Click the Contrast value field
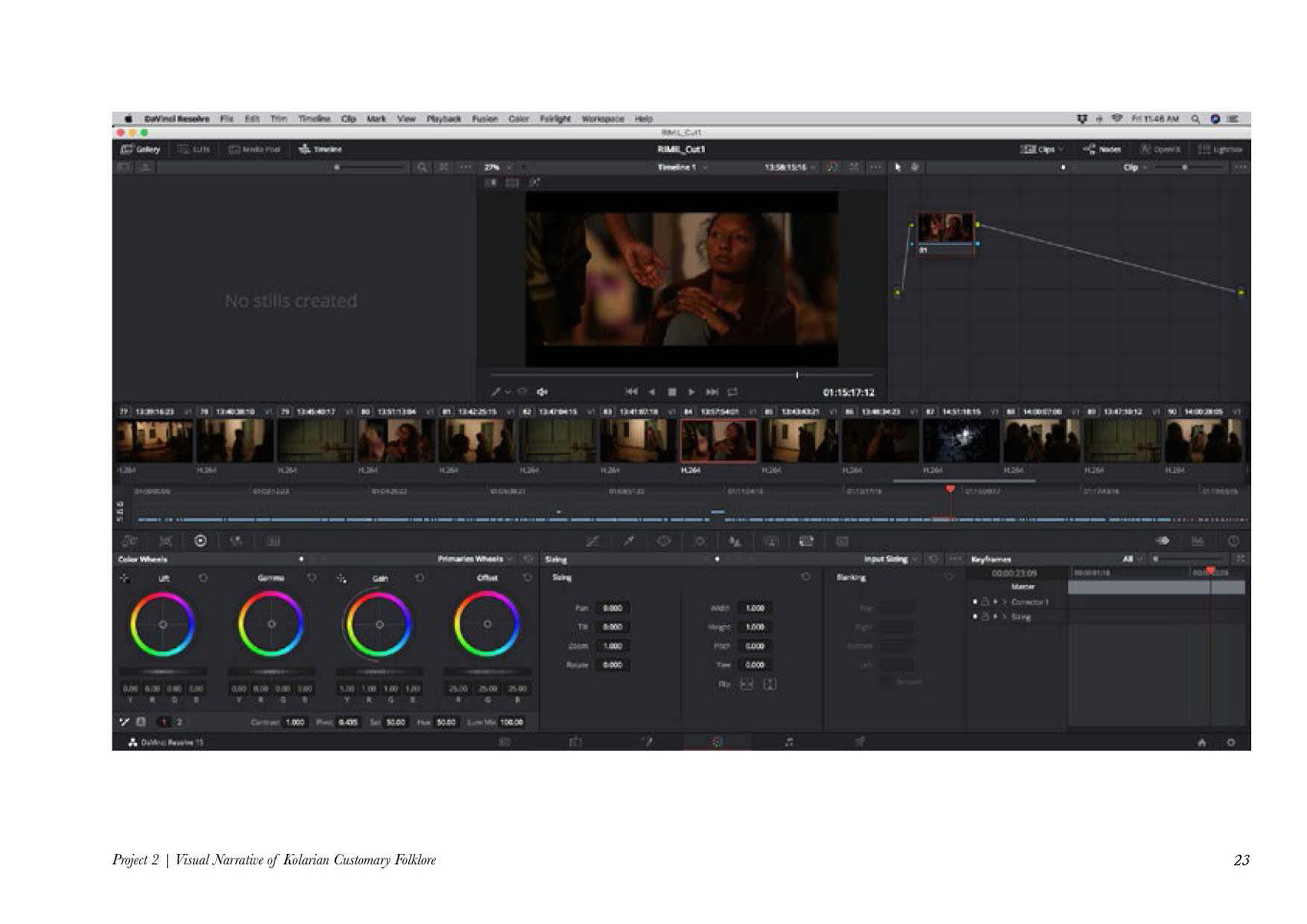This screenshot has height=924, width=1307. pos(295,723)
